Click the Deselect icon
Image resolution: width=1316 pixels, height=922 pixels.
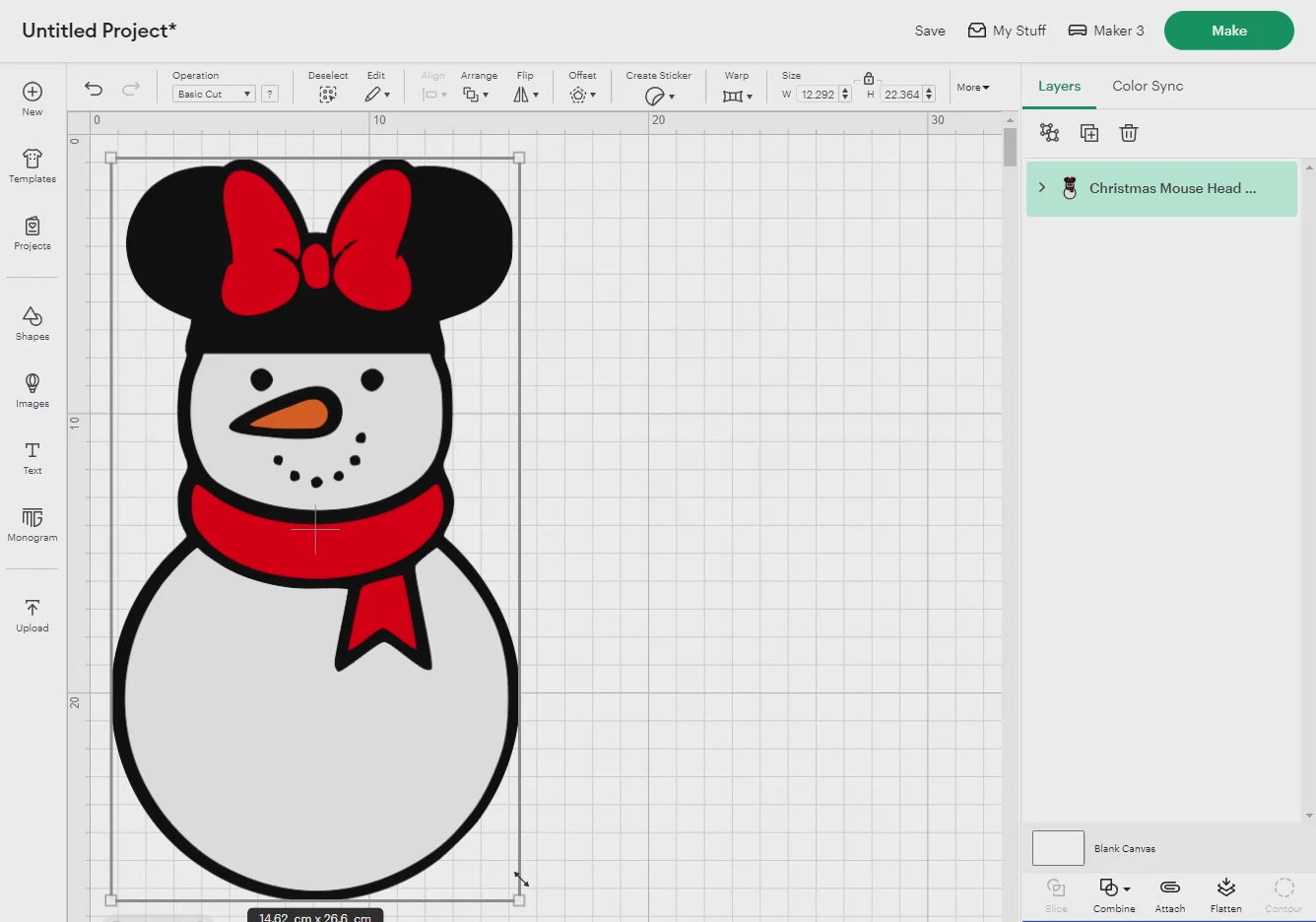328,95
